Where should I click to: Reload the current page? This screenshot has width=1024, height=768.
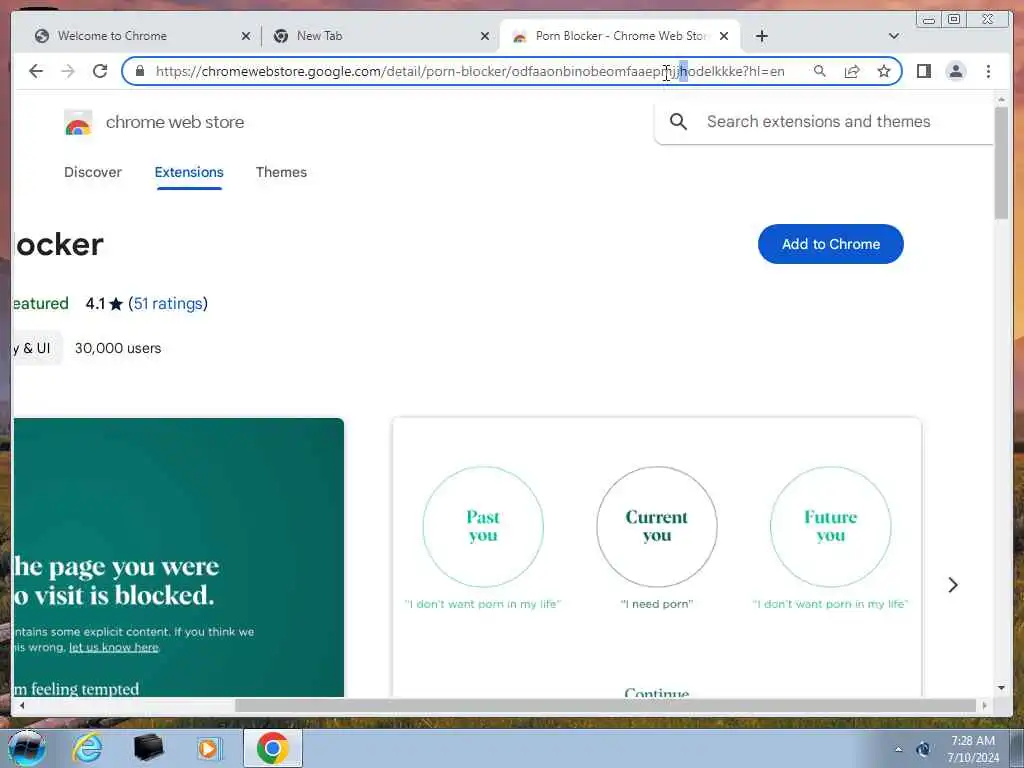click(x=100, y=71)
